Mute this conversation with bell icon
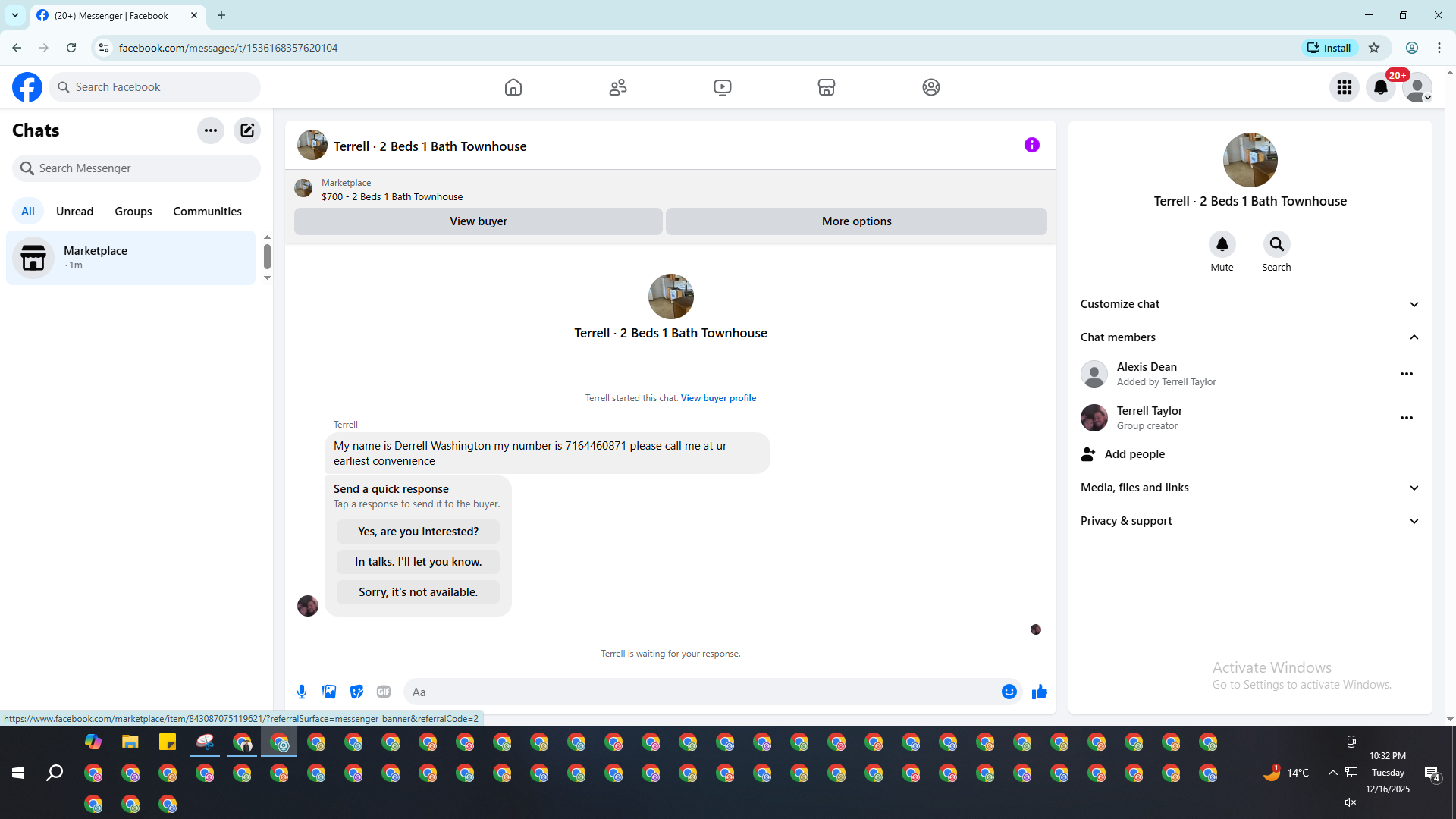 1222,244
